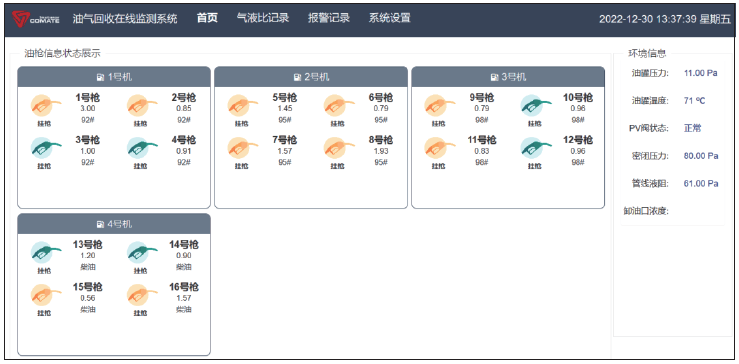Click the PV阀状态 正常 value
Screen dimensions: 739x364
(692, 128)
